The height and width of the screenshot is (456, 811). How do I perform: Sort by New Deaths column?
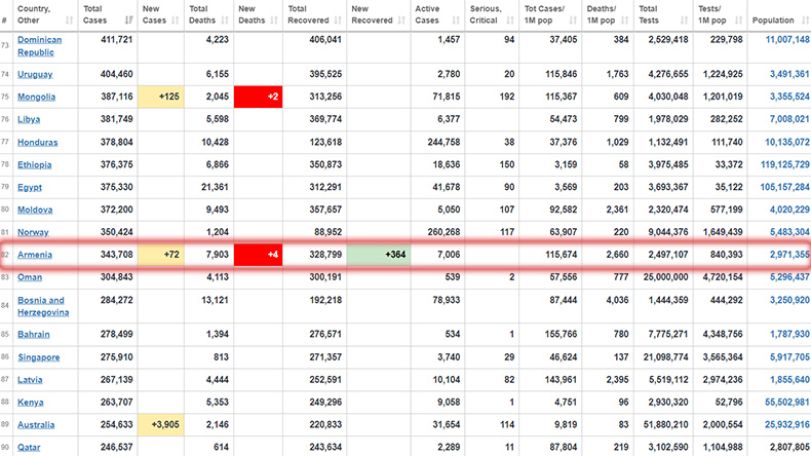click(258, 15)
